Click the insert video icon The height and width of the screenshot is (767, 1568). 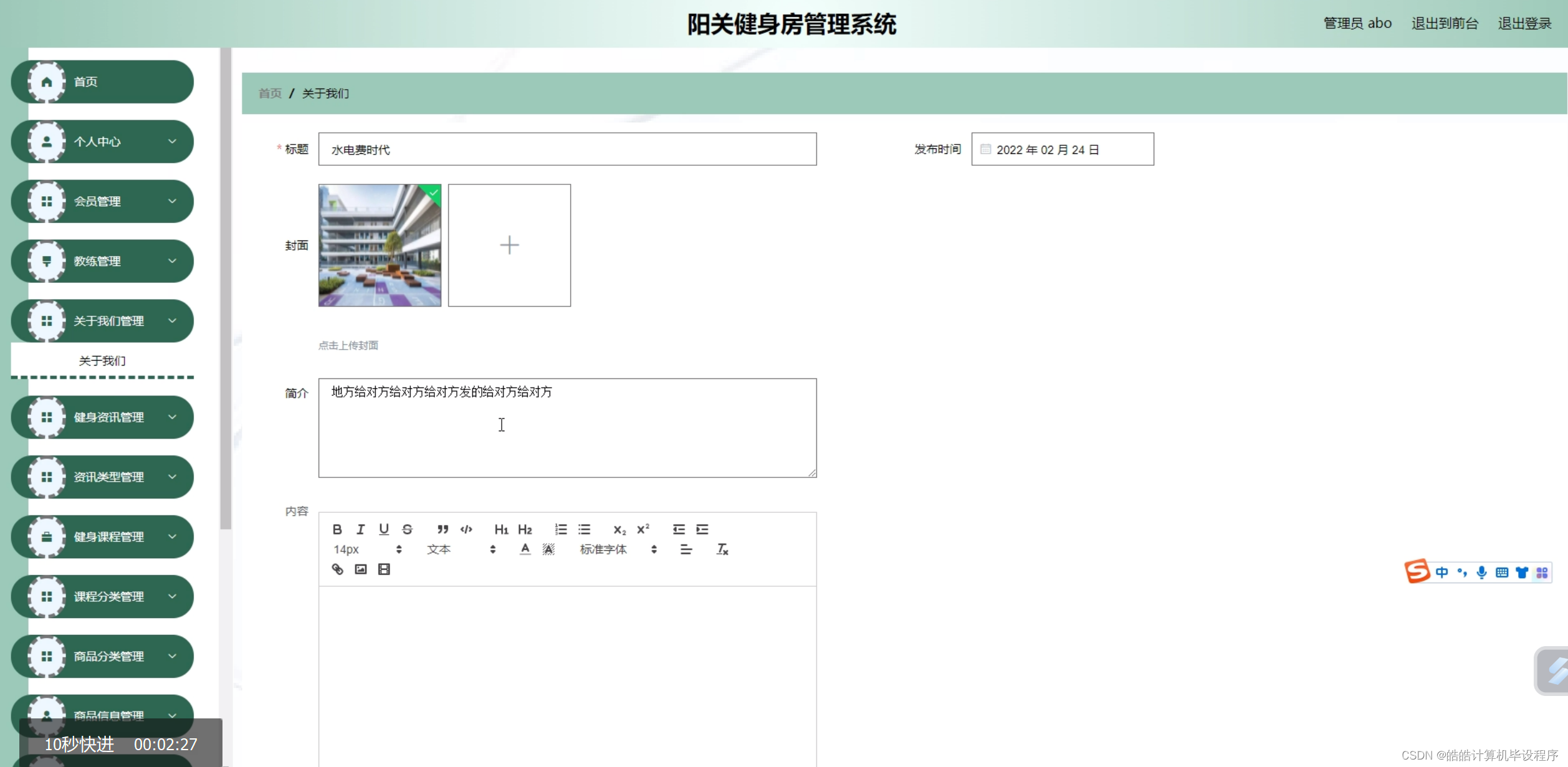(384, 569)
